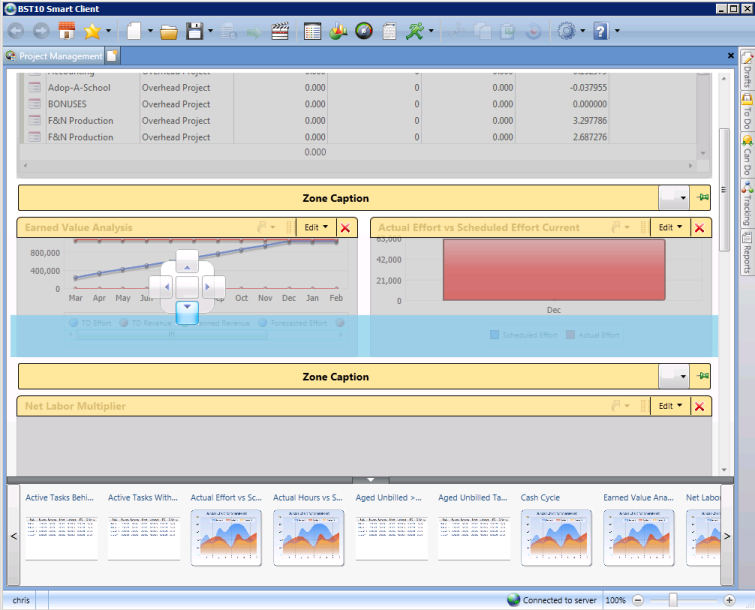Open Edit dropdown on Net Labor Multiplier
The height and width of the screenshot is (610, 755).
pos(670,406)
